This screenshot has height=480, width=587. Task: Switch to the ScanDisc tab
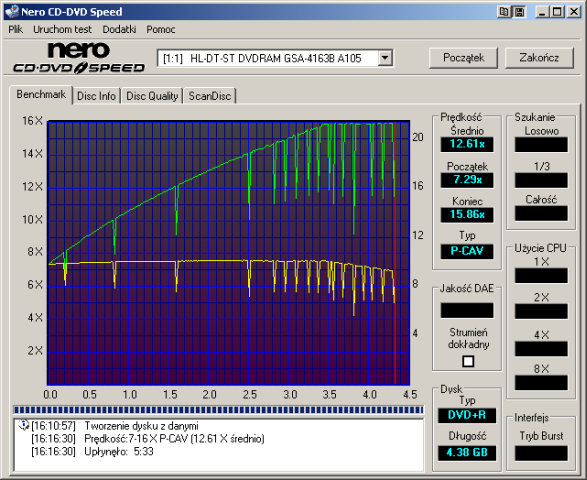coord(210,96)
